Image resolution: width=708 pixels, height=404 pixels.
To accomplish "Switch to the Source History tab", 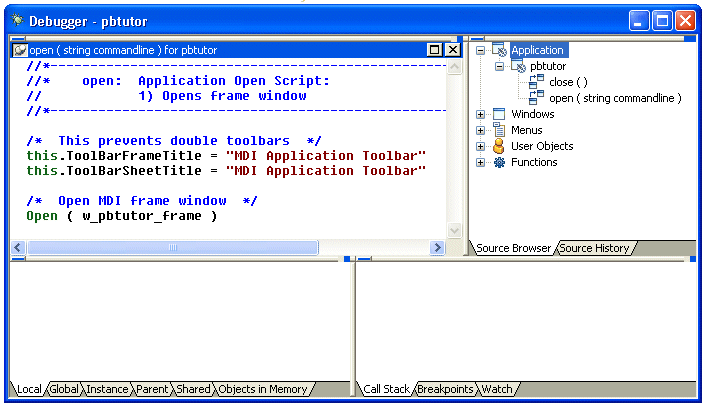I will 594,248.
